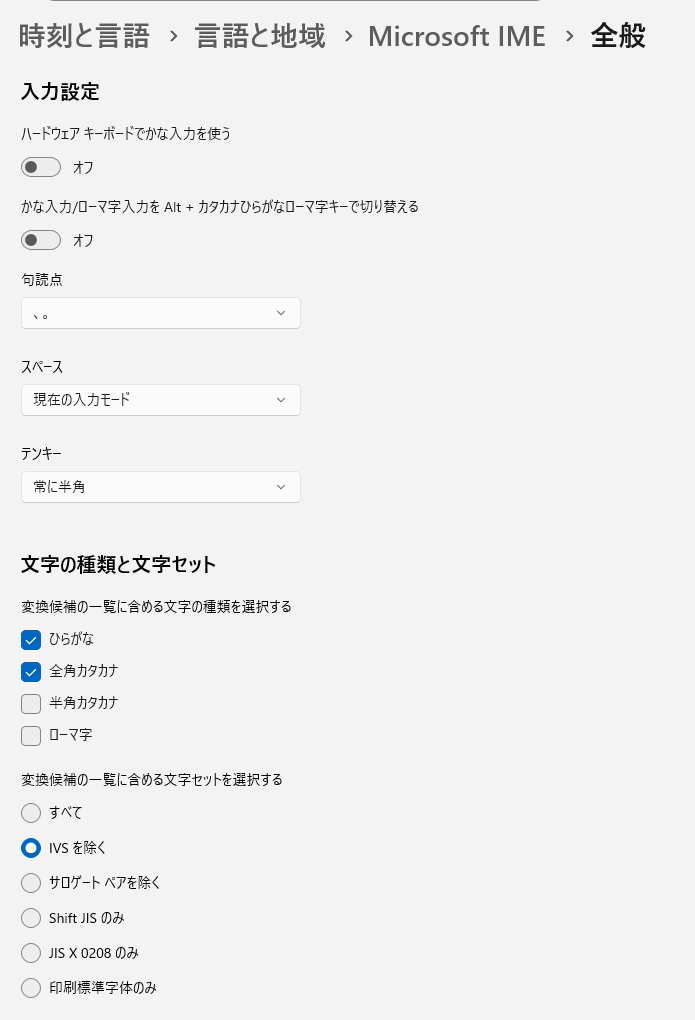The width and height of the screenshot is (695, 1020).
Task: Toggle the Alt + カタカナひらがな switching option
Action: coord(41,240)
